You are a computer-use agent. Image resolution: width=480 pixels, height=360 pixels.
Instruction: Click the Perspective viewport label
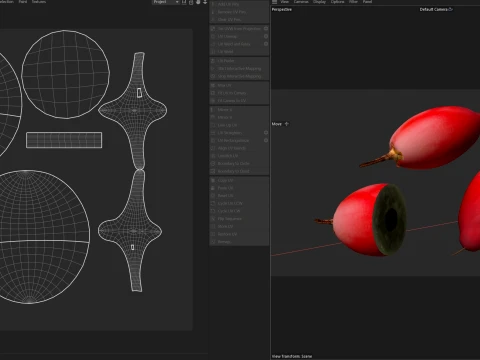point(282,9)
